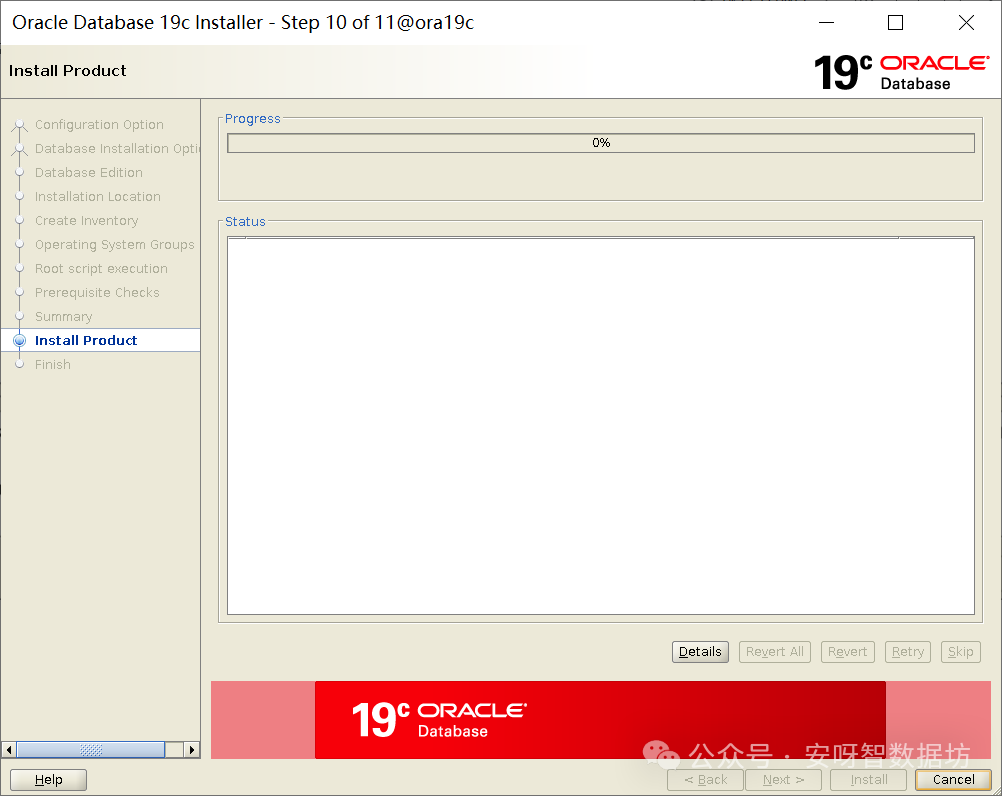Select Database Edition step
Image resolution: width=1002 pixels, height=796 pixels.
point(89,172)
